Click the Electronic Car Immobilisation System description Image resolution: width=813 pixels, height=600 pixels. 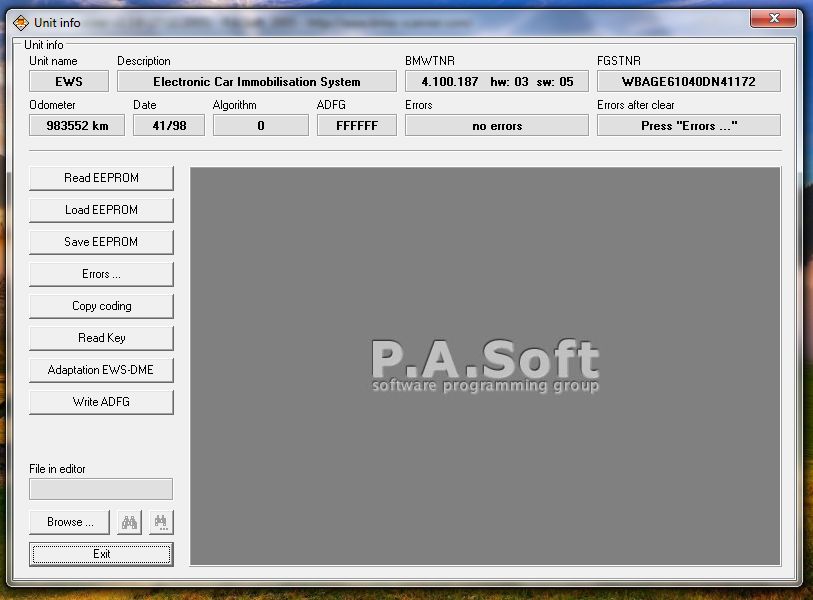point(257,81)
